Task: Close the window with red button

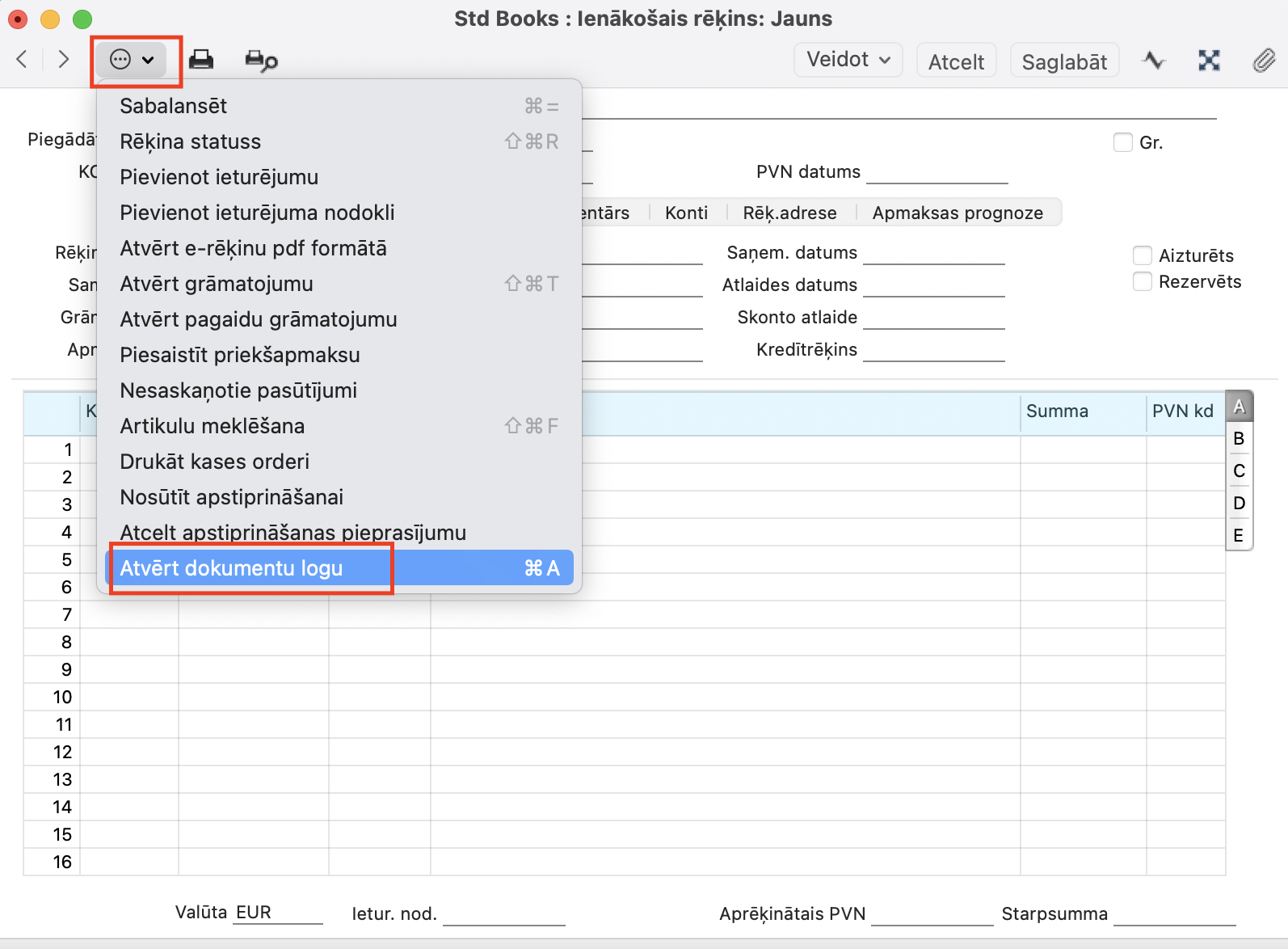Action: click(18, 19)
